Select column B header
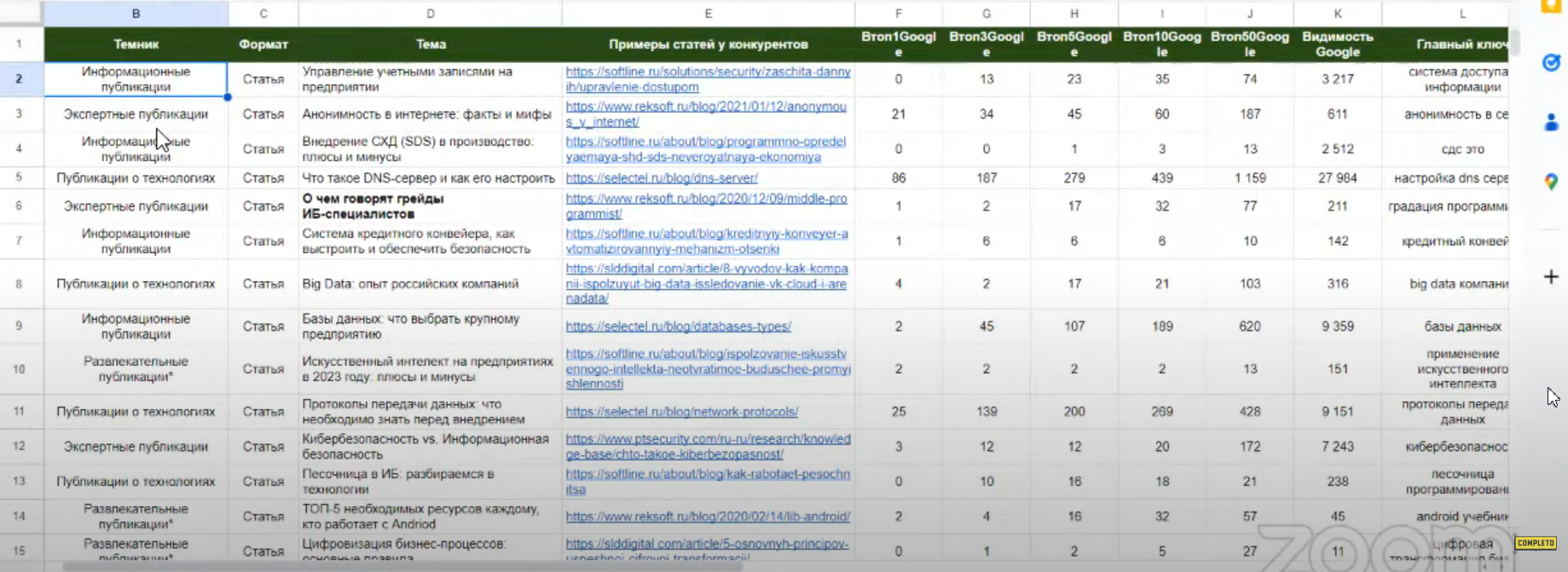The height and width of the screenshot is (572, 1568). [136, 14]
